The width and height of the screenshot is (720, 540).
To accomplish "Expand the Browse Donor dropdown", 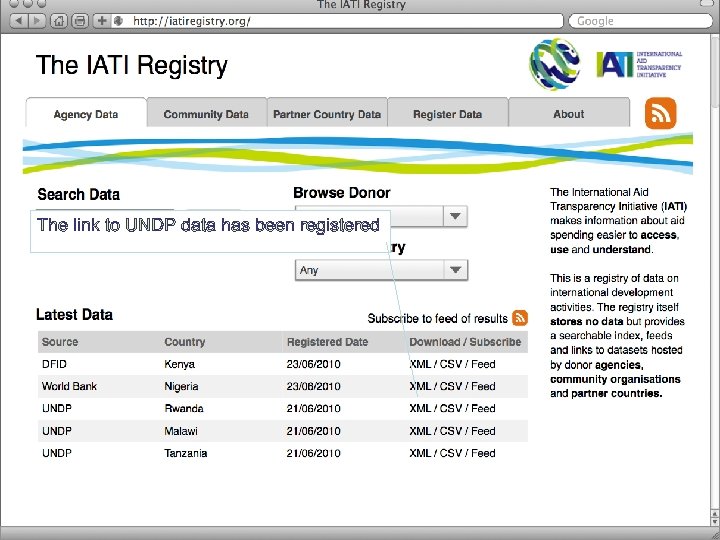I will coord(455,216).
